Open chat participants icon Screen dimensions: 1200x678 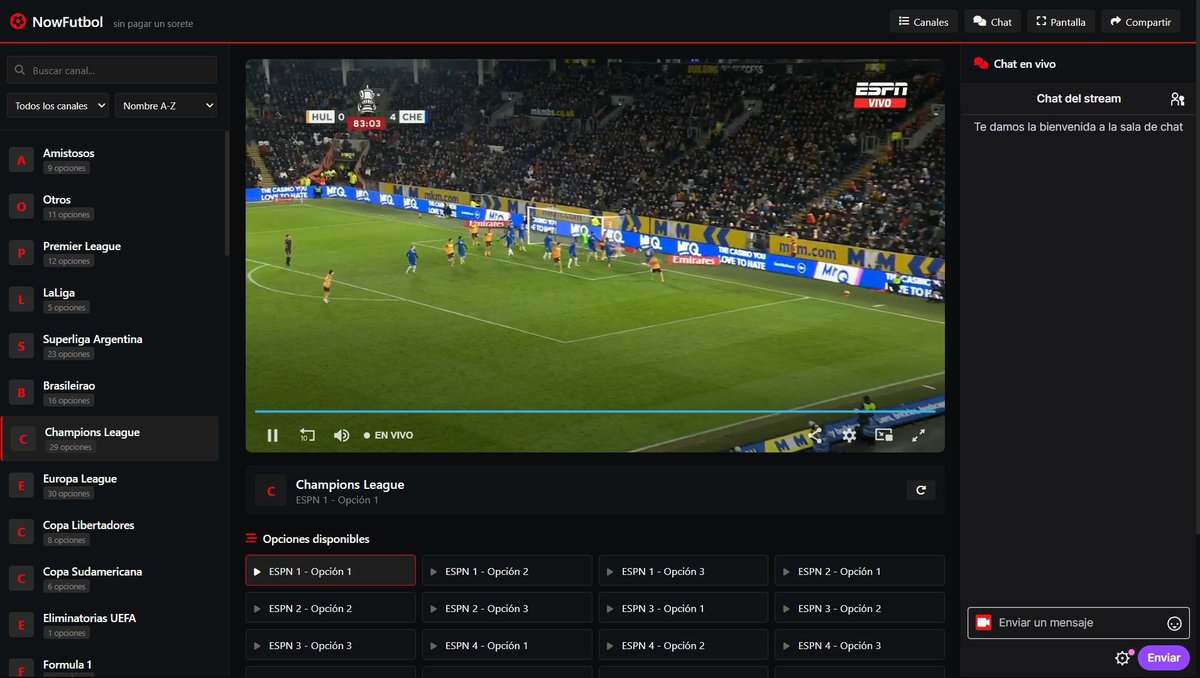1177,99
